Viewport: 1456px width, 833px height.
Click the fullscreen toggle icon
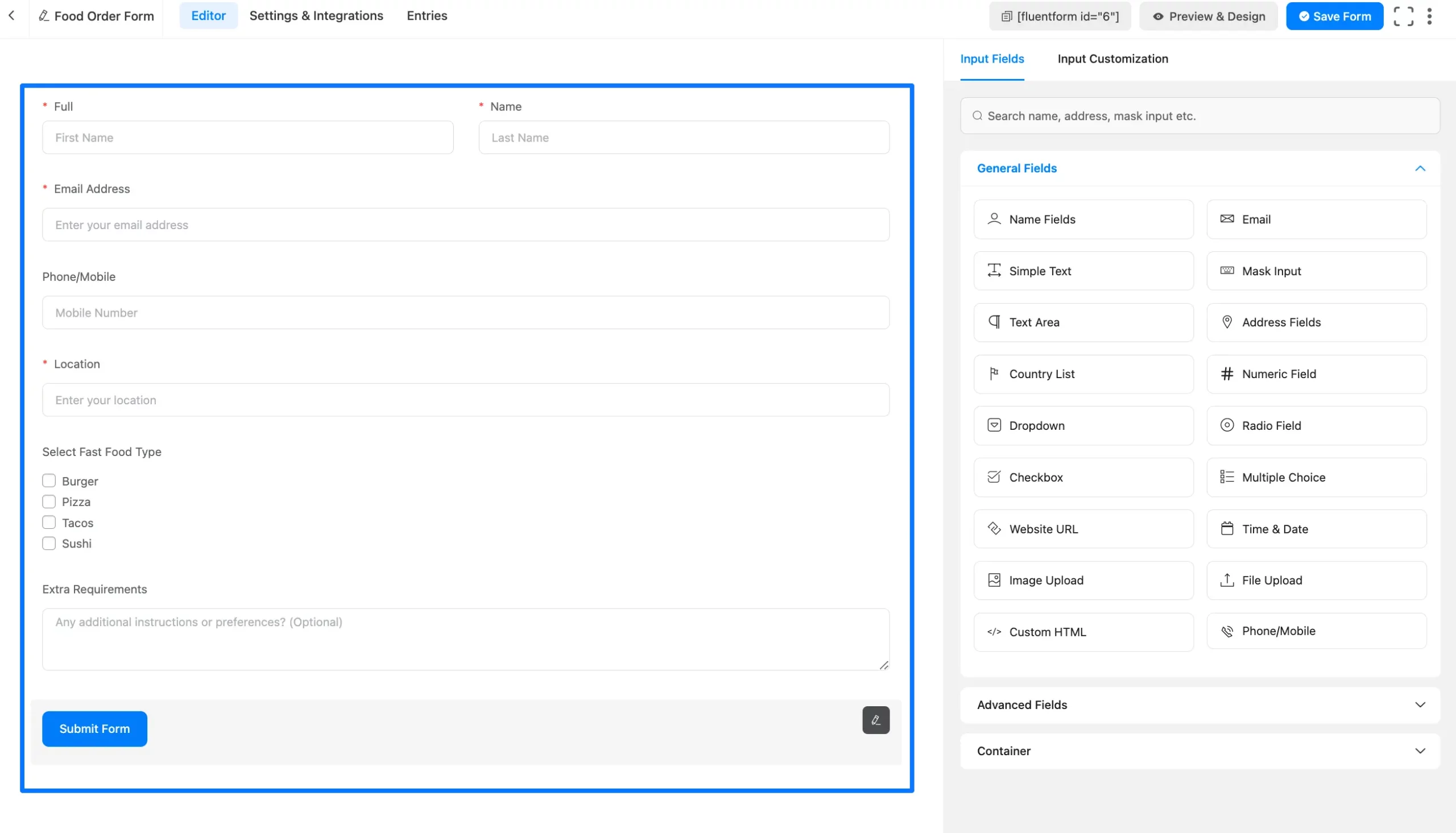[1403, 16]
